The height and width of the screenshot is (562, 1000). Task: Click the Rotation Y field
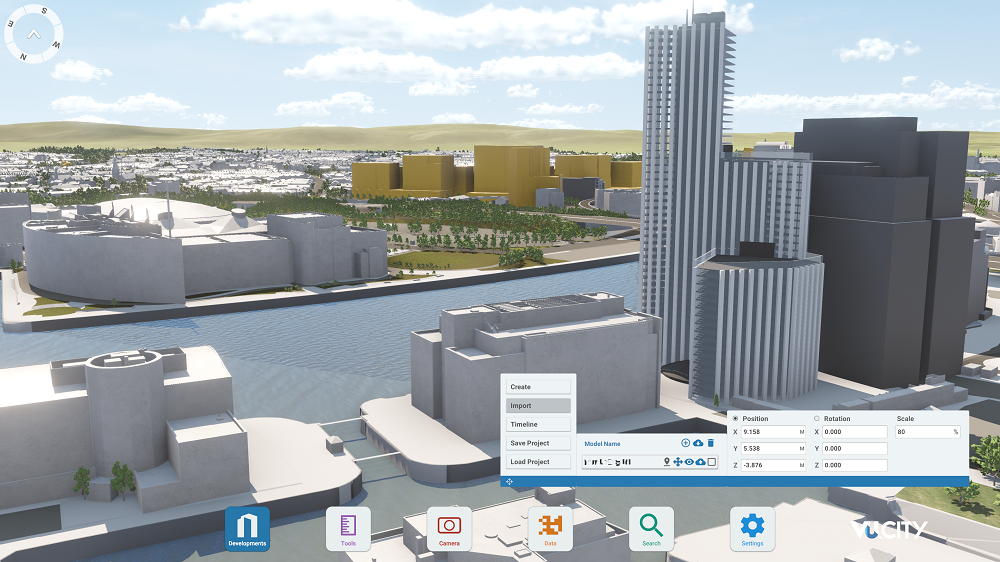(855, 448)
